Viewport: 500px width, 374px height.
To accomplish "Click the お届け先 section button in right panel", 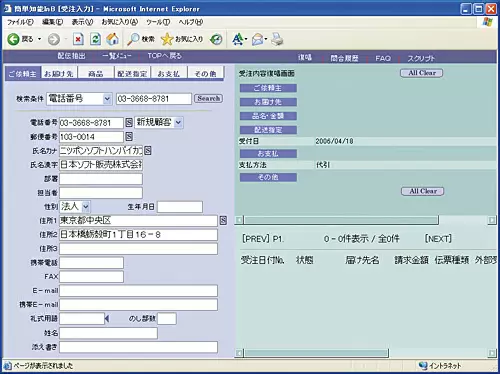I will tap(268, 102).
